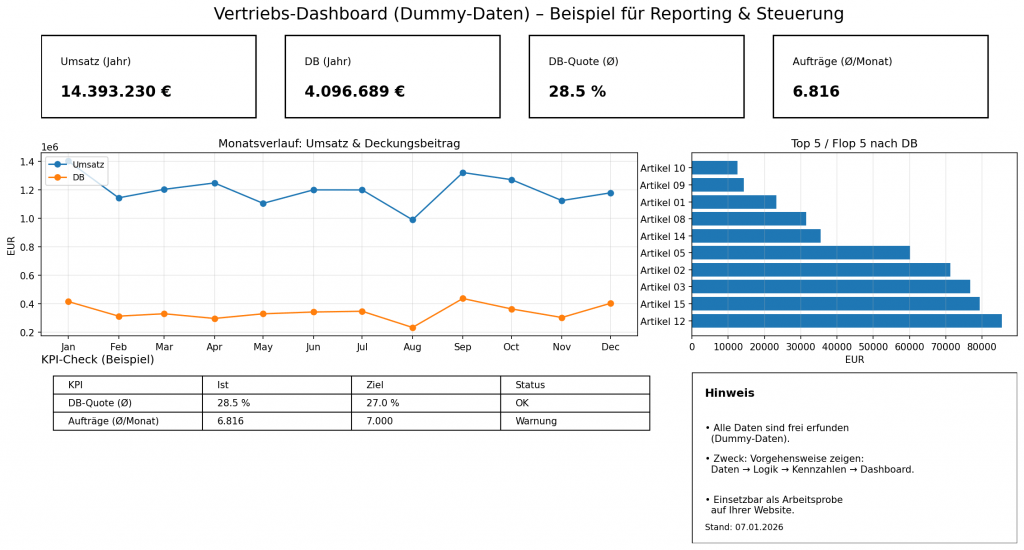Click the Umsatz data point for Aug
The width and height of the screenshot is (1024, 550).
pyautogui.click(x=412, y=220)
